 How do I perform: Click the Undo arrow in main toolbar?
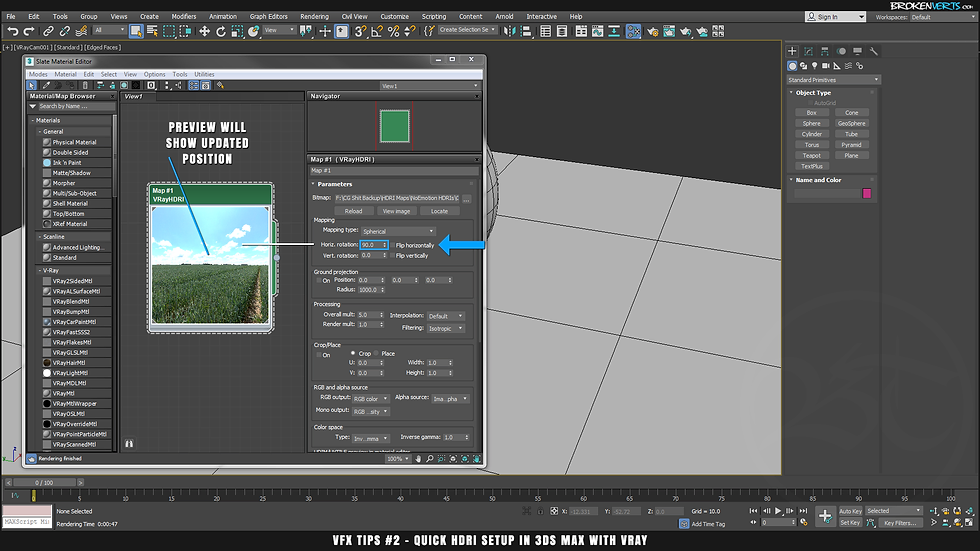tap(12, 31)
